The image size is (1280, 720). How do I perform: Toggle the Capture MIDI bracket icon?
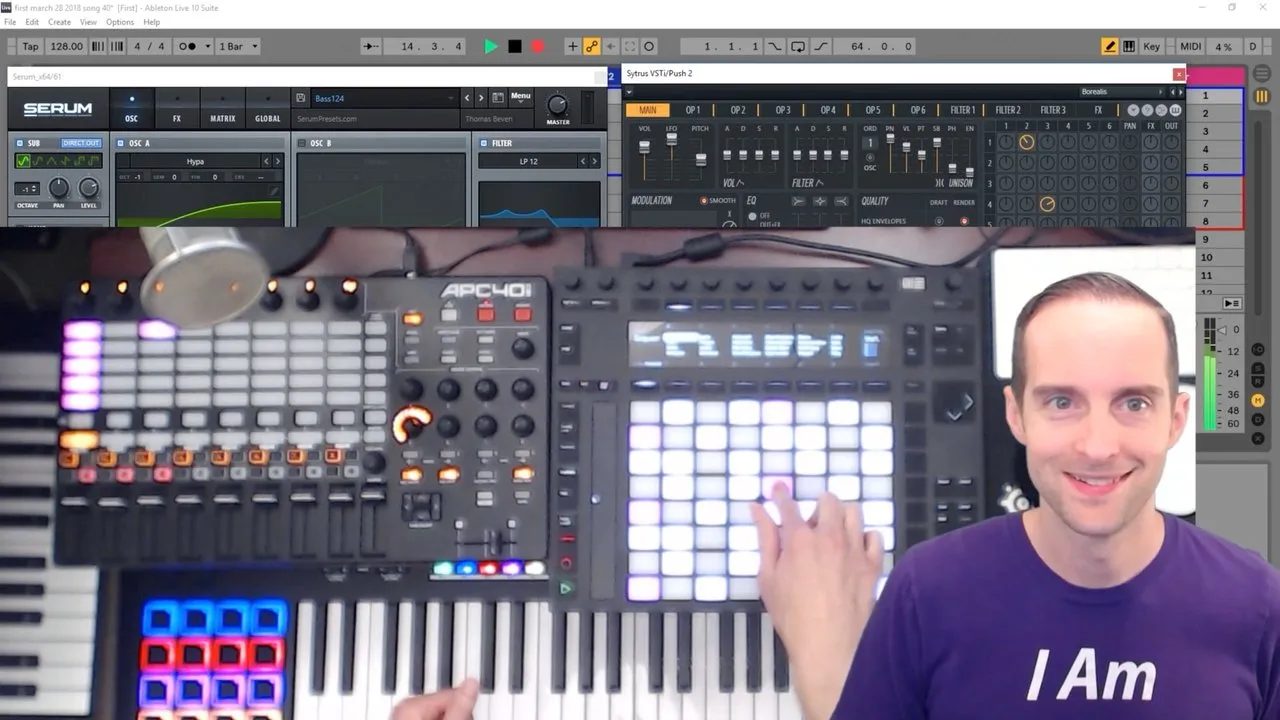[x=630, y=46]
